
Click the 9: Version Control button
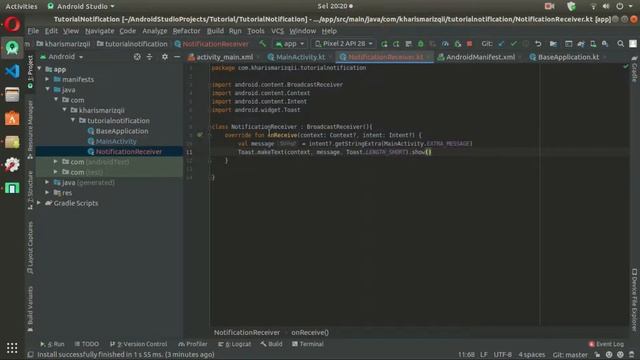(x=139, y=344)
